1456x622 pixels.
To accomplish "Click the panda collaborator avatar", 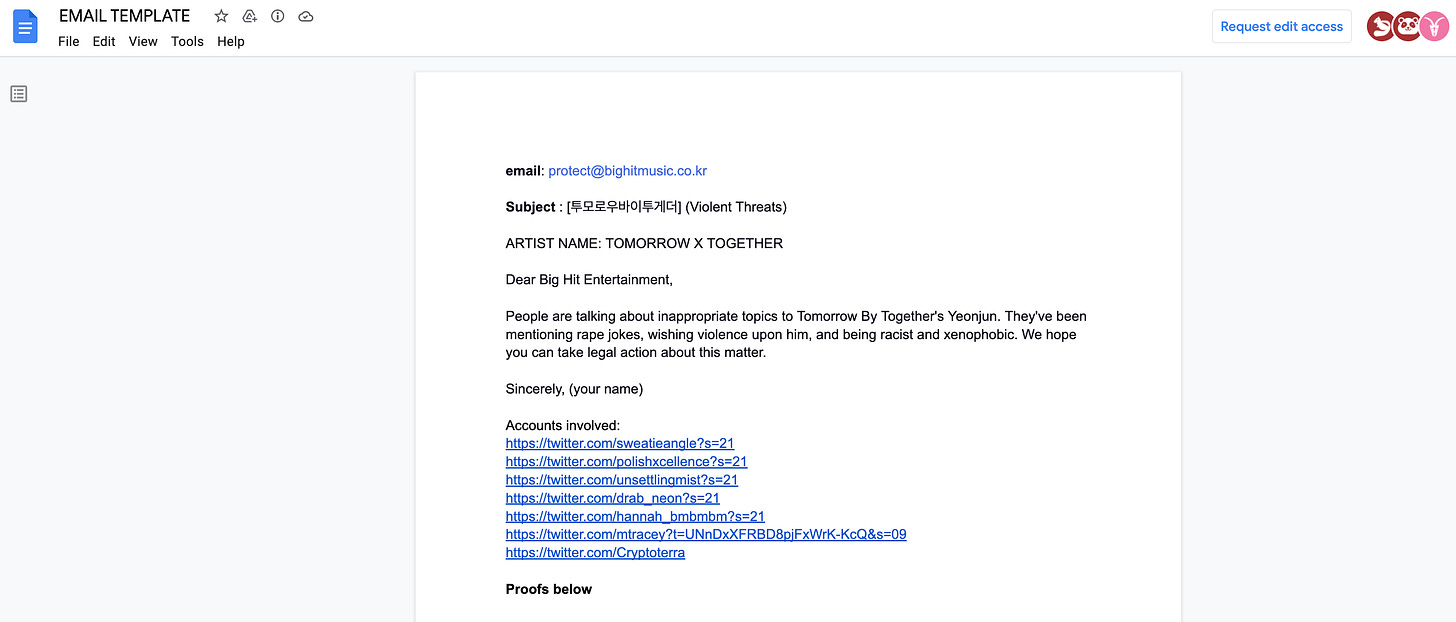I will [x=1407, y=27].
